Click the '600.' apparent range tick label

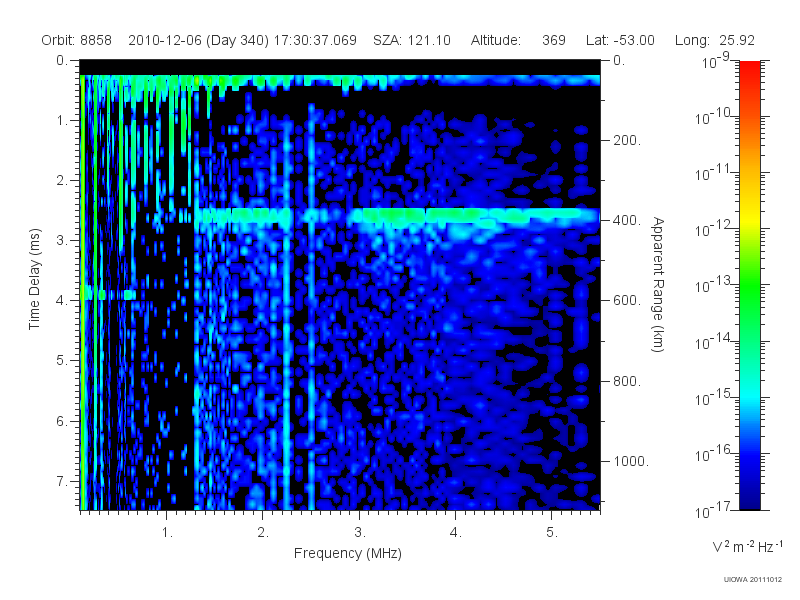pos(627,301)
